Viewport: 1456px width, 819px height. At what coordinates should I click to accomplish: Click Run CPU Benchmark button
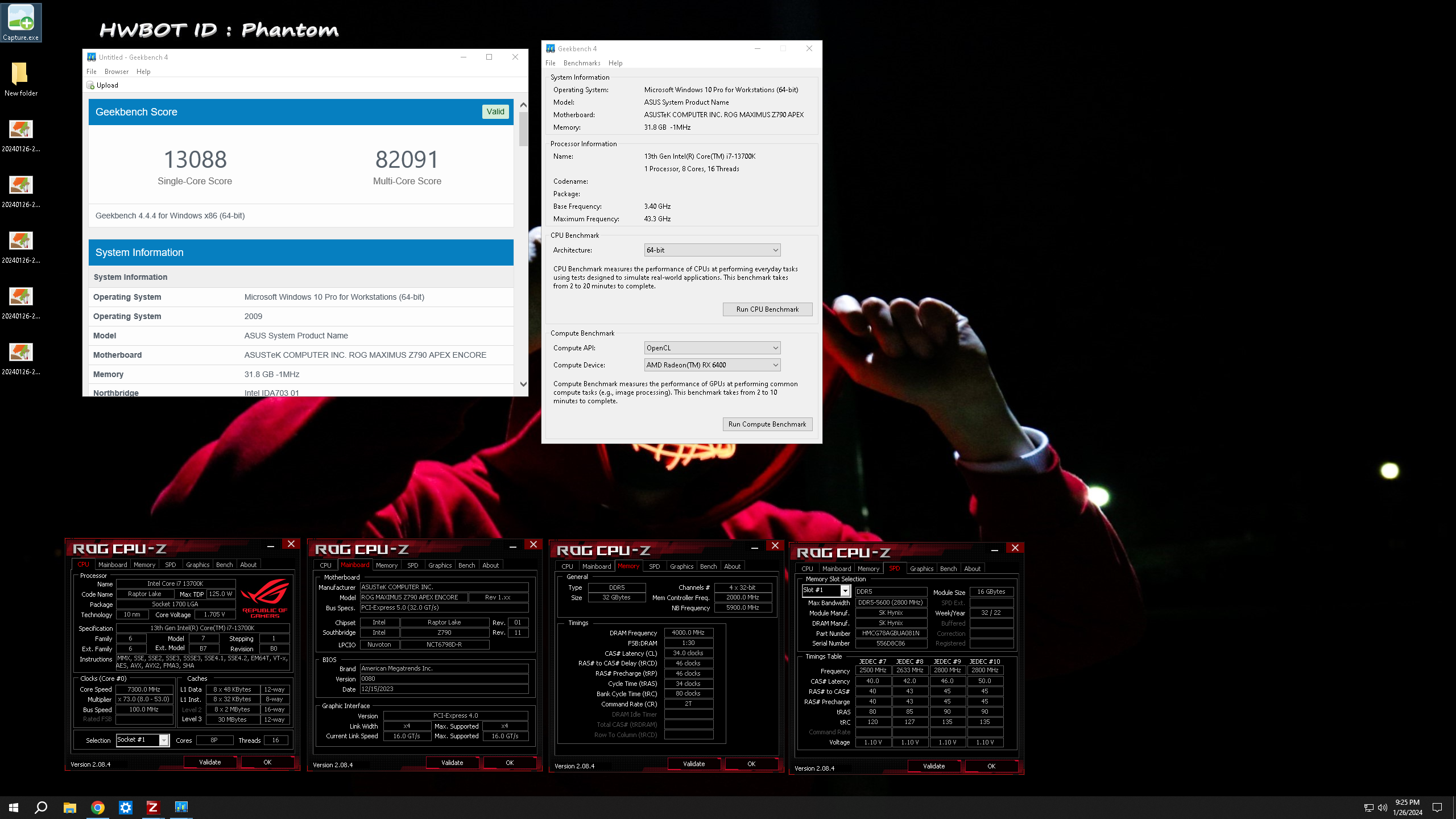767,309
